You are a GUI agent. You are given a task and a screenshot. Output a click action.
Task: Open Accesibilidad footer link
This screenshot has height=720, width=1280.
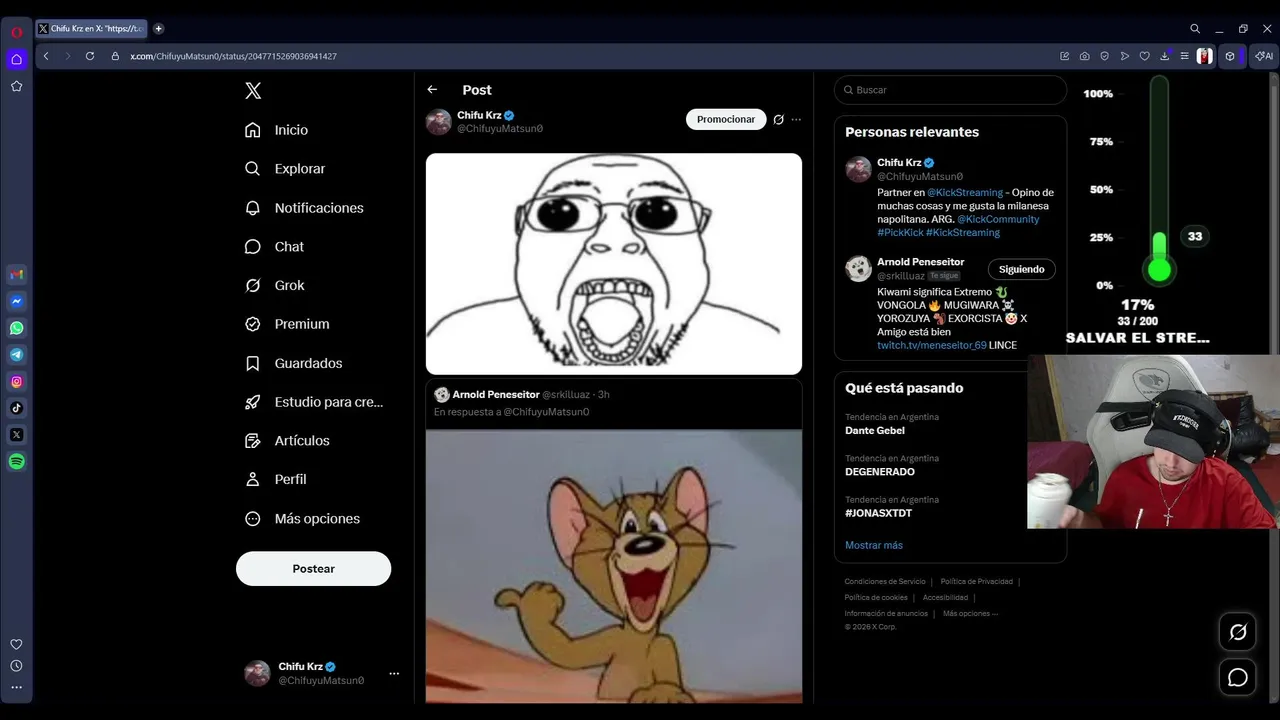pyautogui.click(x=945, y=597)
